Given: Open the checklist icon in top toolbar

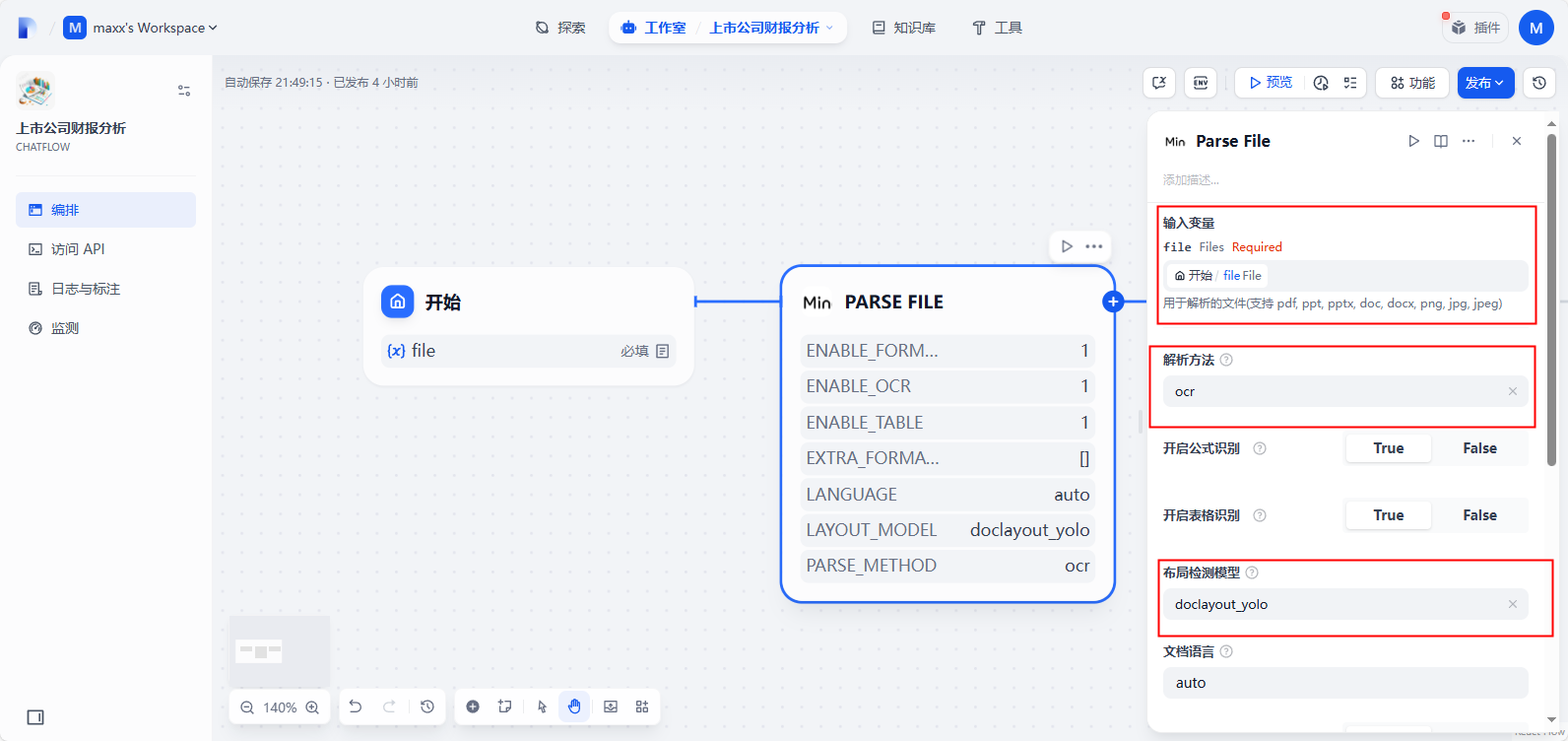Looking at the screenshot, I should pyautogui.click(x=1350, y=83).
